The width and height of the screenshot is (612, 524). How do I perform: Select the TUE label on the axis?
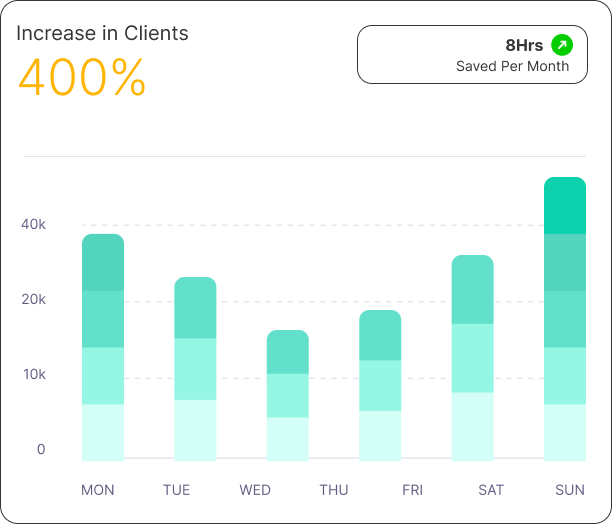click(176, 490)
